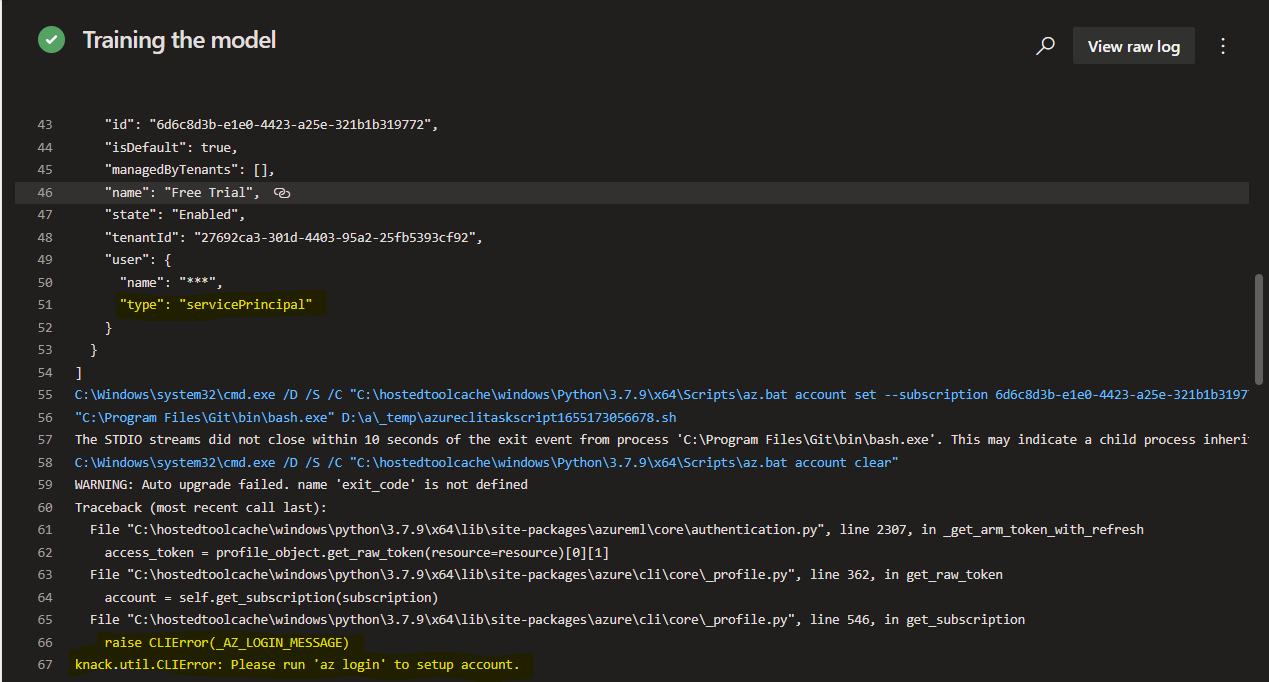Select line number 43 to link it
The height and width of the screenshot is (682, 1269).
(45, 124)
